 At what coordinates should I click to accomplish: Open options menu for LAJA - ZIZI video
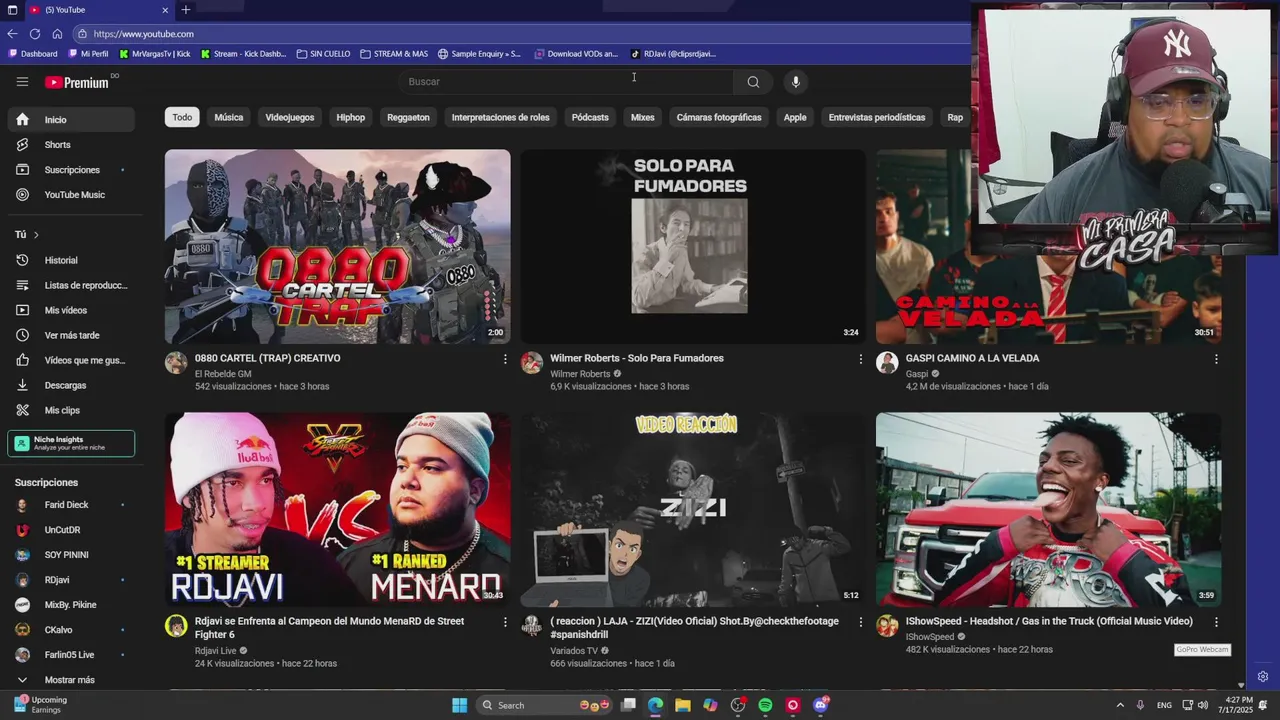coord(860,622)
